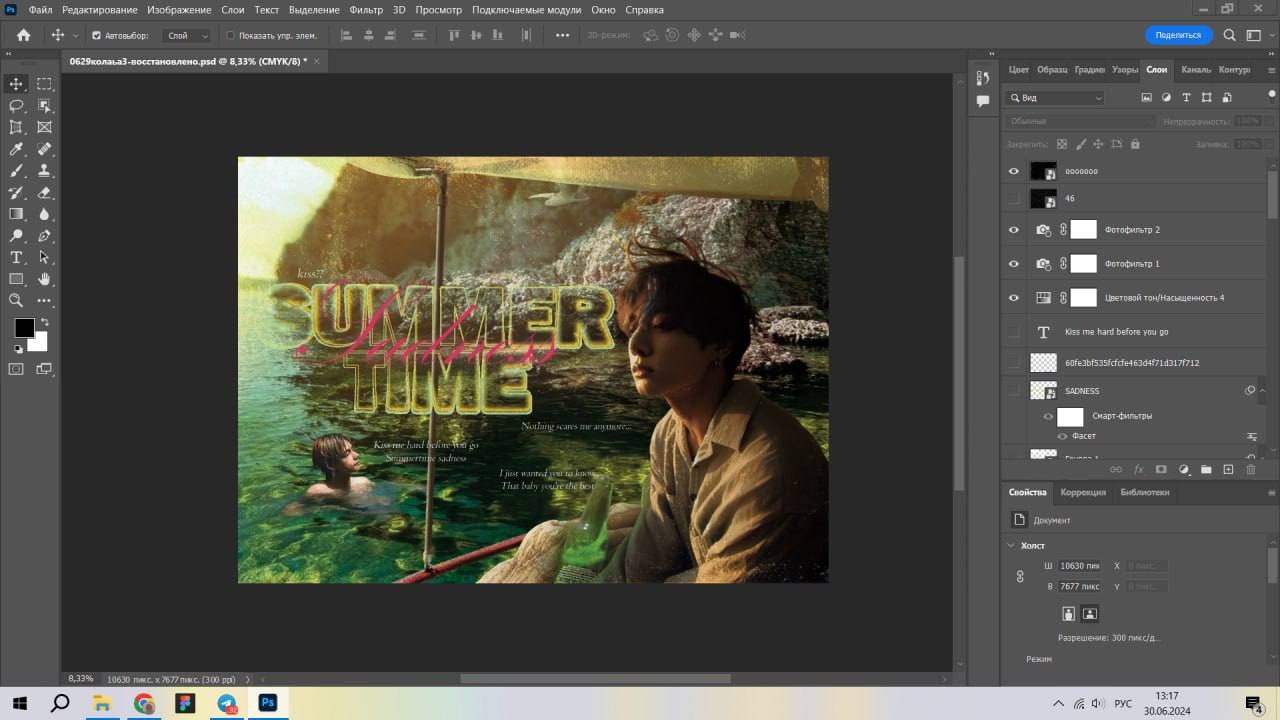Switch to the Коррекция tab
This screenshot has height=720, width=1280.
1083,492
